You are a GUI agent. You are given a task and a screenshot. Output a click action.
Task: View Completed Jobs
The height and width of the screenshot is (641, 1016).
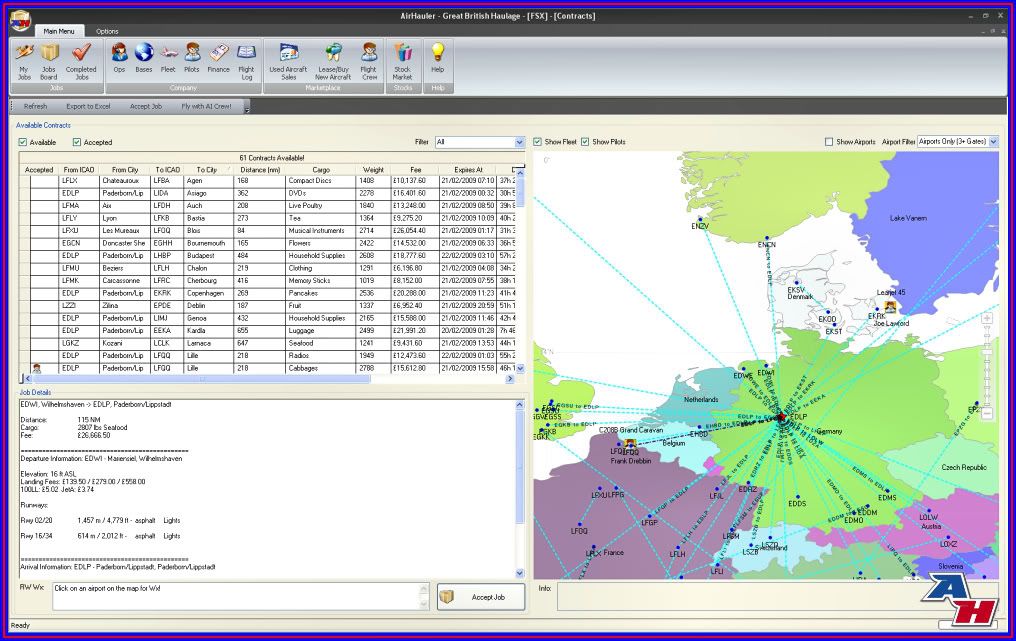pyautogui.click(x=81, y=62)
